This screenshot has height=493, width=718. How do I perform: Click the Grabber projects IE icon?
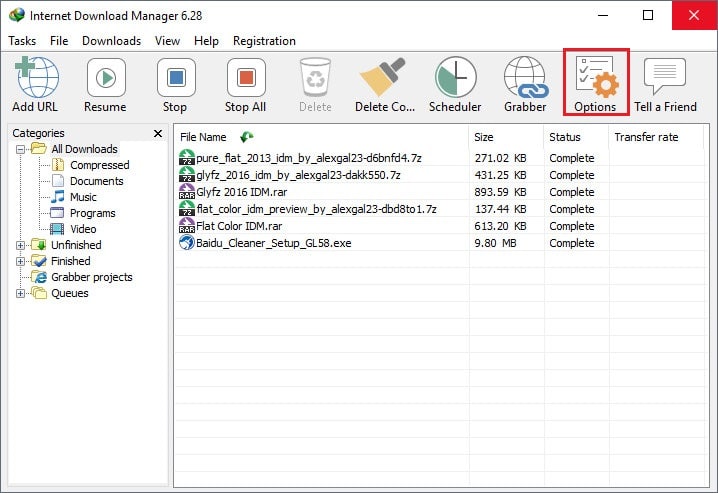pyautogui.click(x=39, y=276)
